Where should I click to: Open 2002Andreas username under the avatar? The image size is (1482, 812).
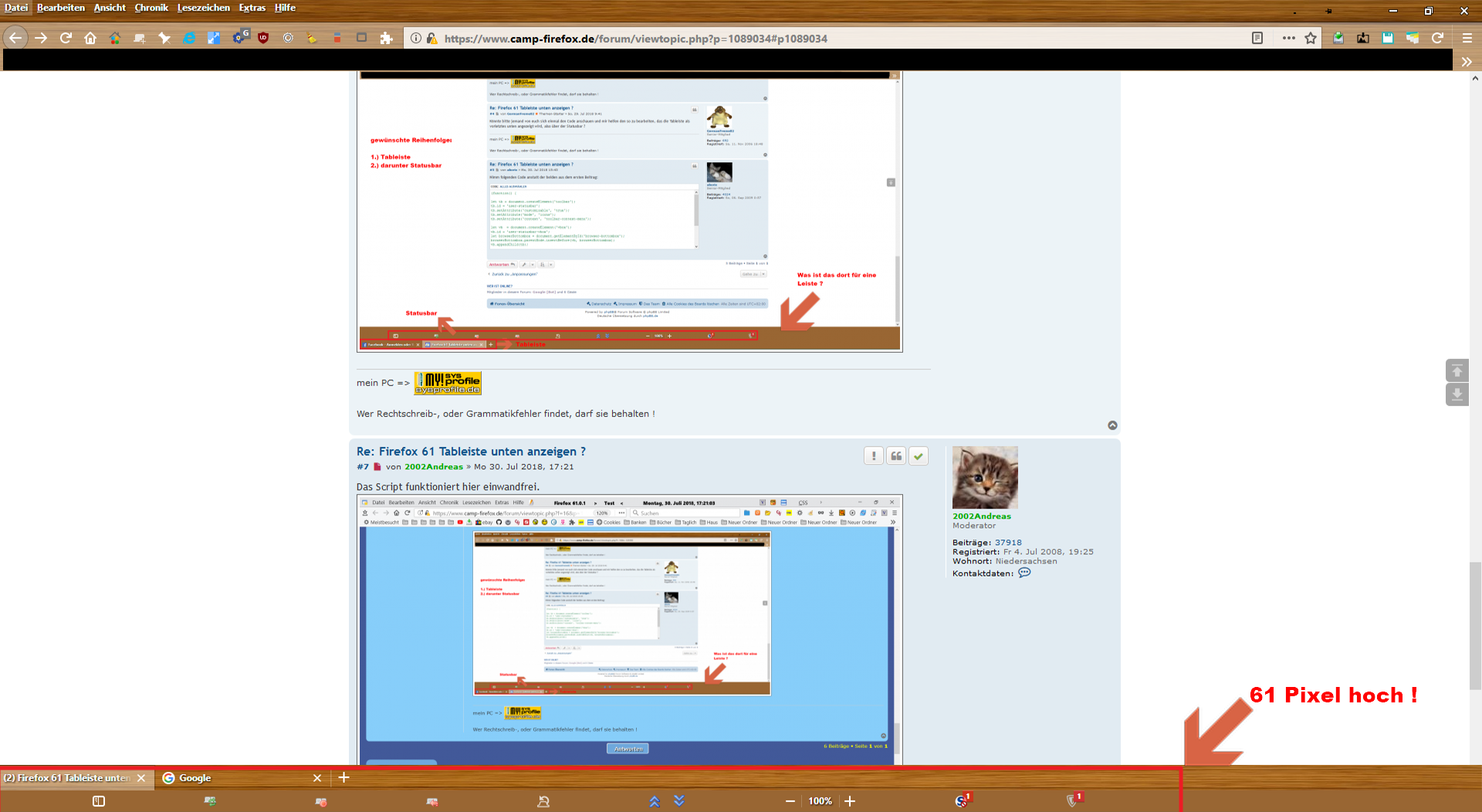click(982, 516)
